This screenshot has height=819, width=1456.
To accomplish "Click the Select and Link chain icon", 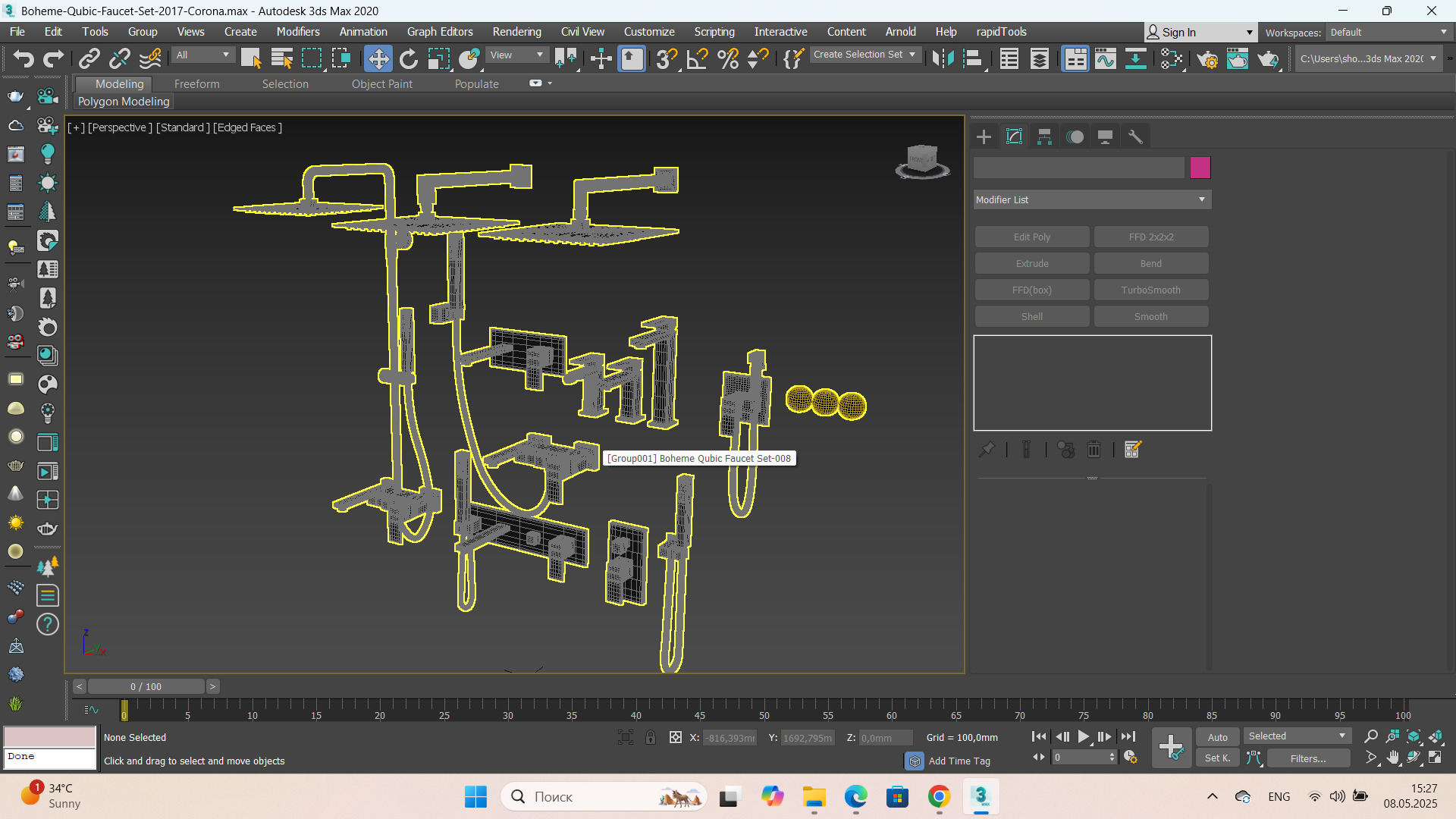I will pos(89,58).
